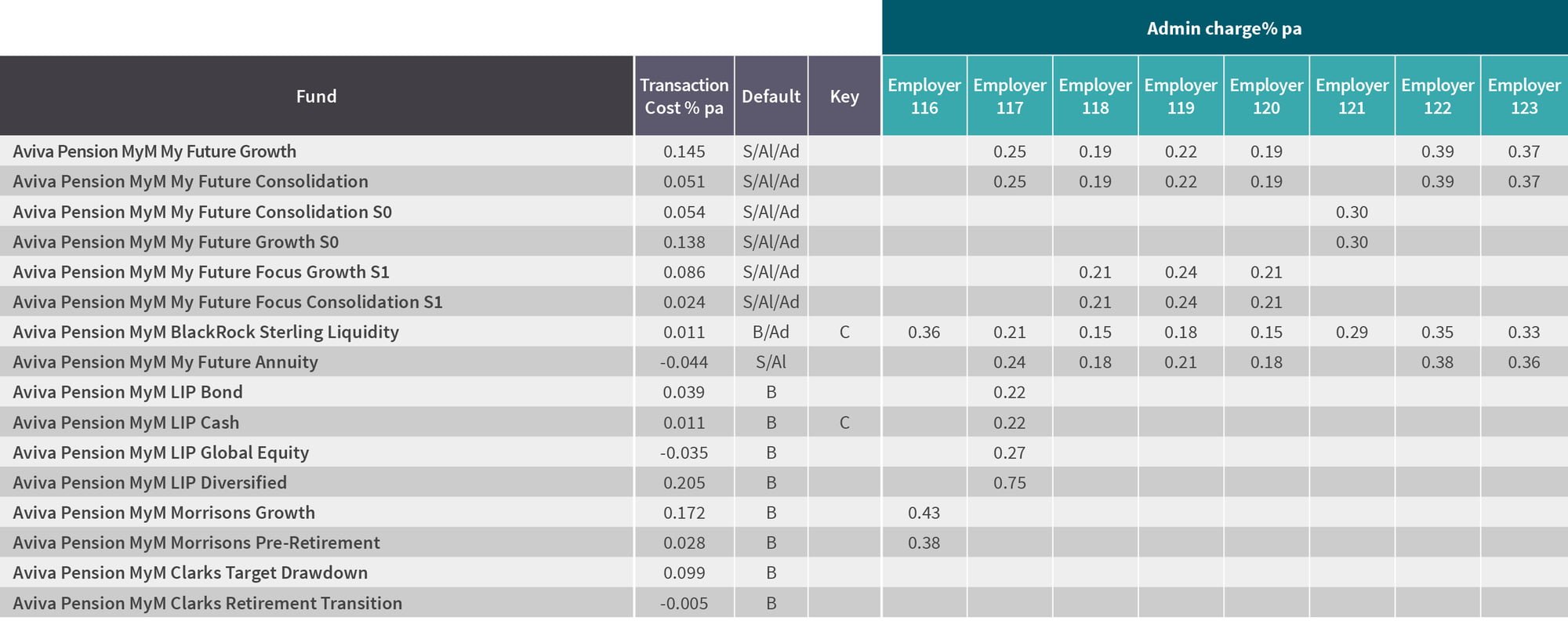This screenshot has width=1568, height=628.
Task: Click the Employer 123 column header
Action: click(x=1523, y=96)
